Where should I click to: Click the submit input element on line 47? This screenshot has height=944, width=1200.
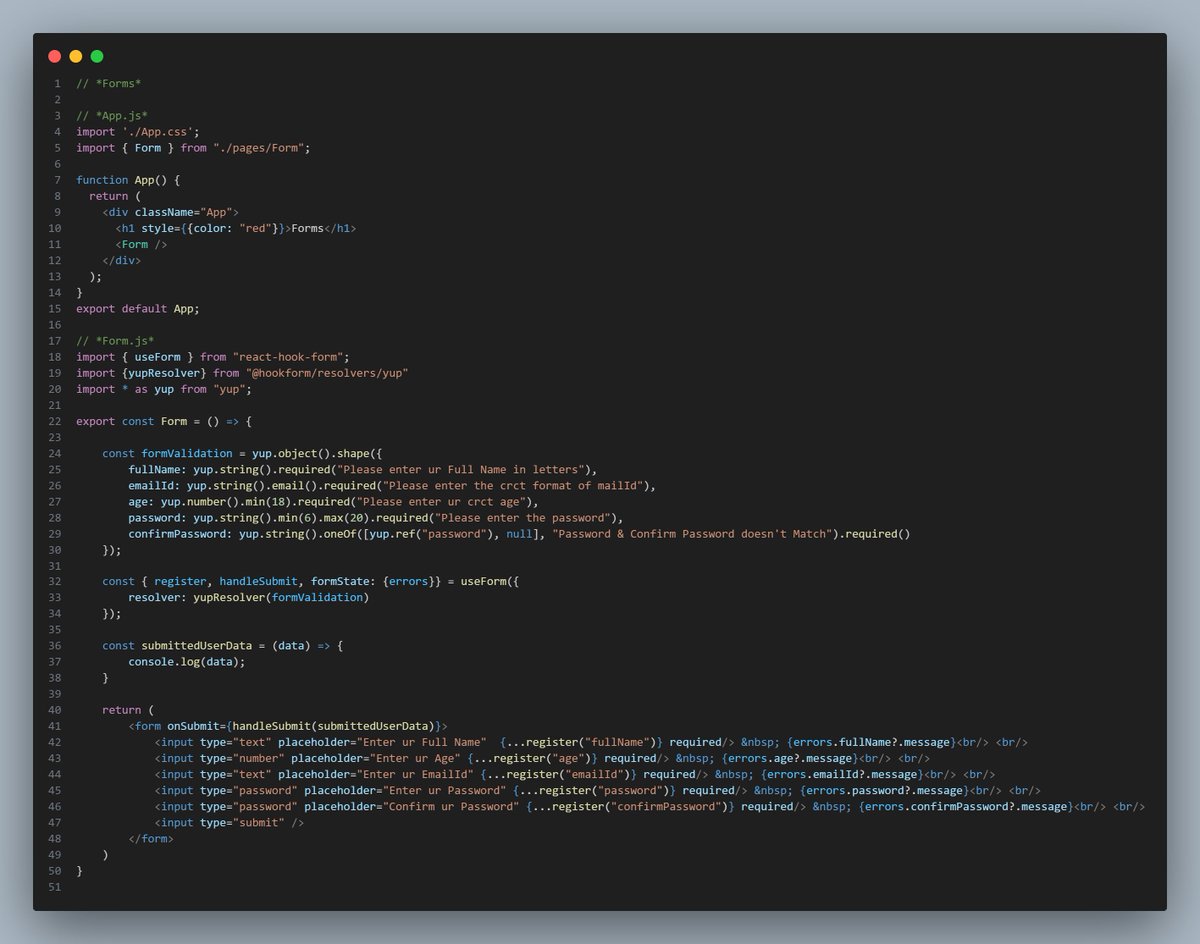point(228,822)
